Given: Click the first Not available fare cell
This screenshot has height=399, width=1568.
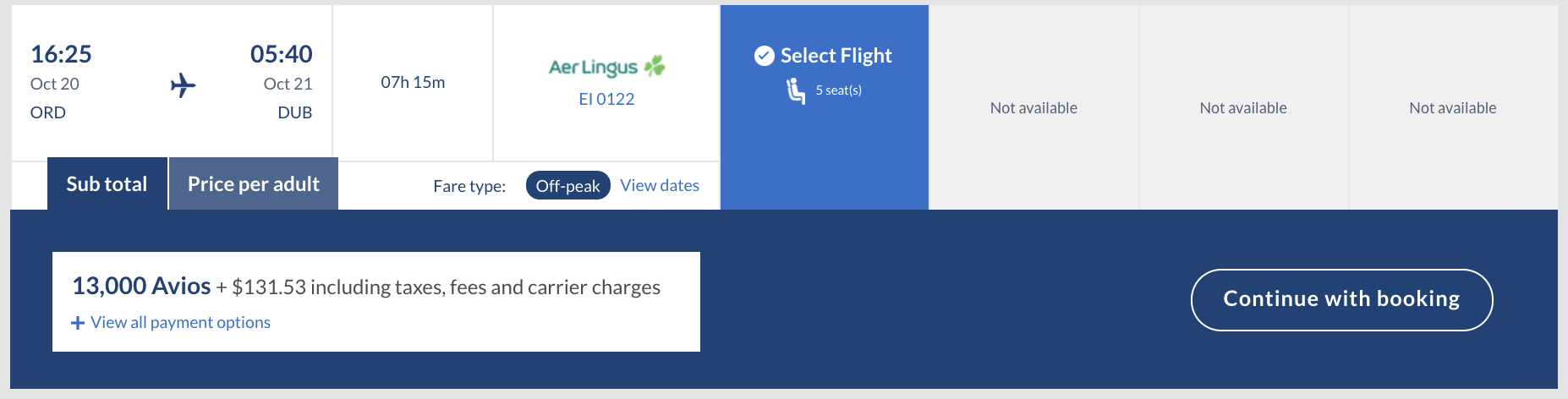Looking at the screenshot, I should (1033, 107).
